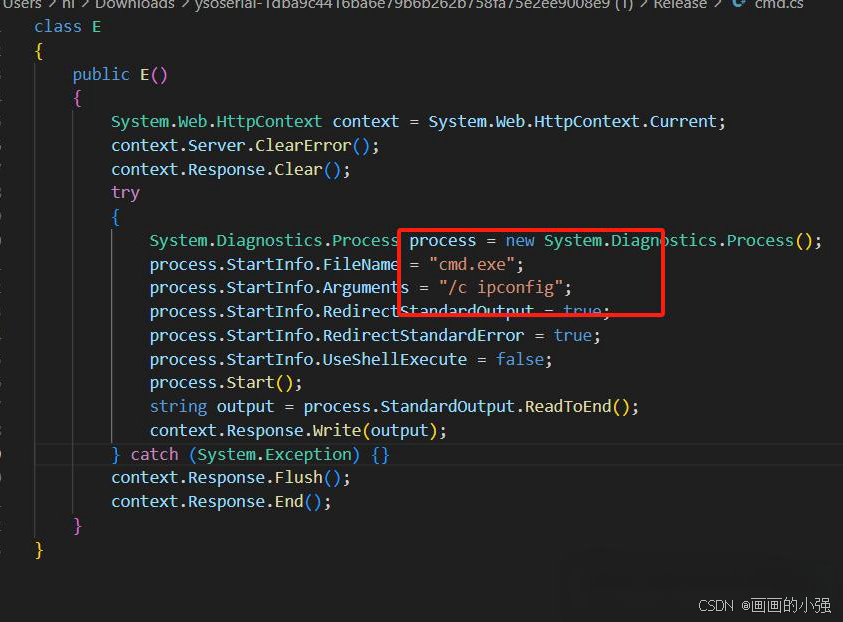Click 'false' in the UseShellExecute line
Viewport: 843px width, 622px height.
coord(520,359)
